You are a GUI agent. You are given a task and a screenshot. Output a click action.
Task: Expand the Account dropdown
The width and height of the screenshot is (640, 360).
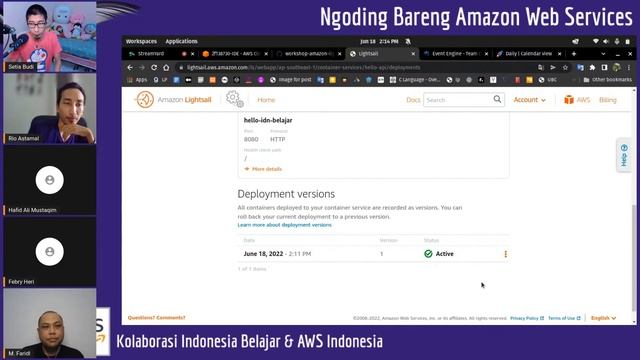(x=529, y=100)
